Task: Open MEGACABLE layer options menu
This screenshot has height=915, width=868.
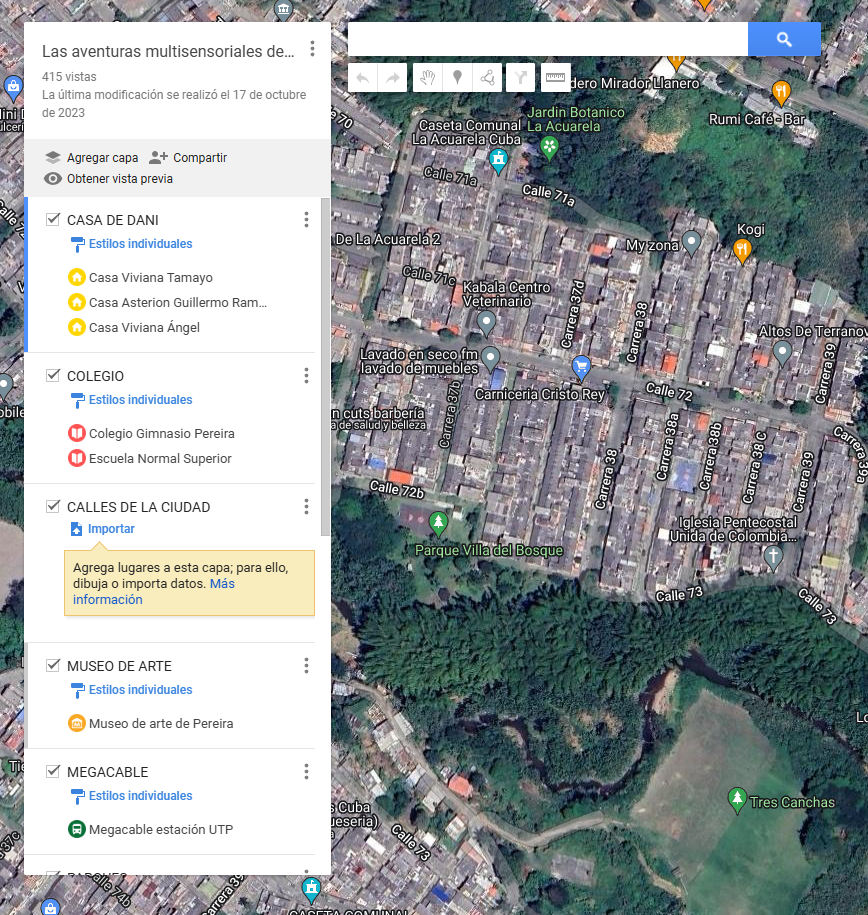Action: click(306, 771)
